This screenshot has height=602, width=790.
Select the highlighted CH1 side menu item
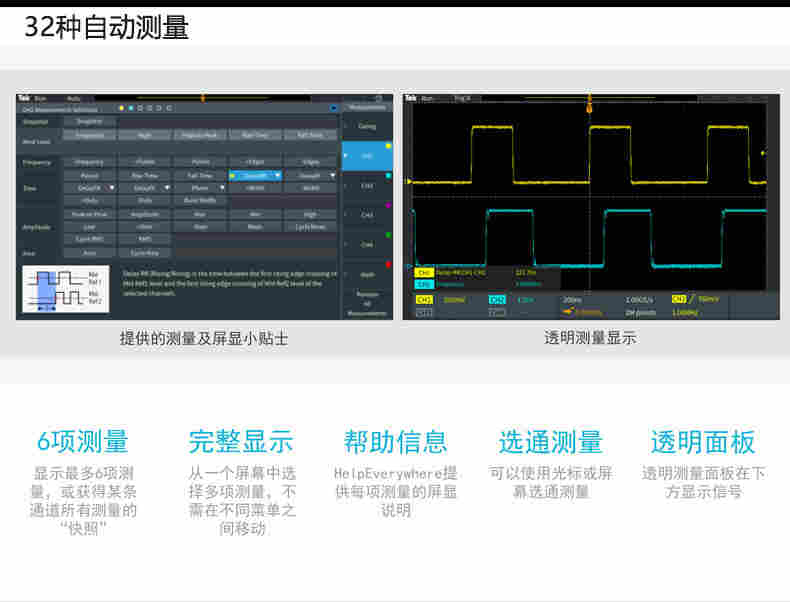pos(367,156)
